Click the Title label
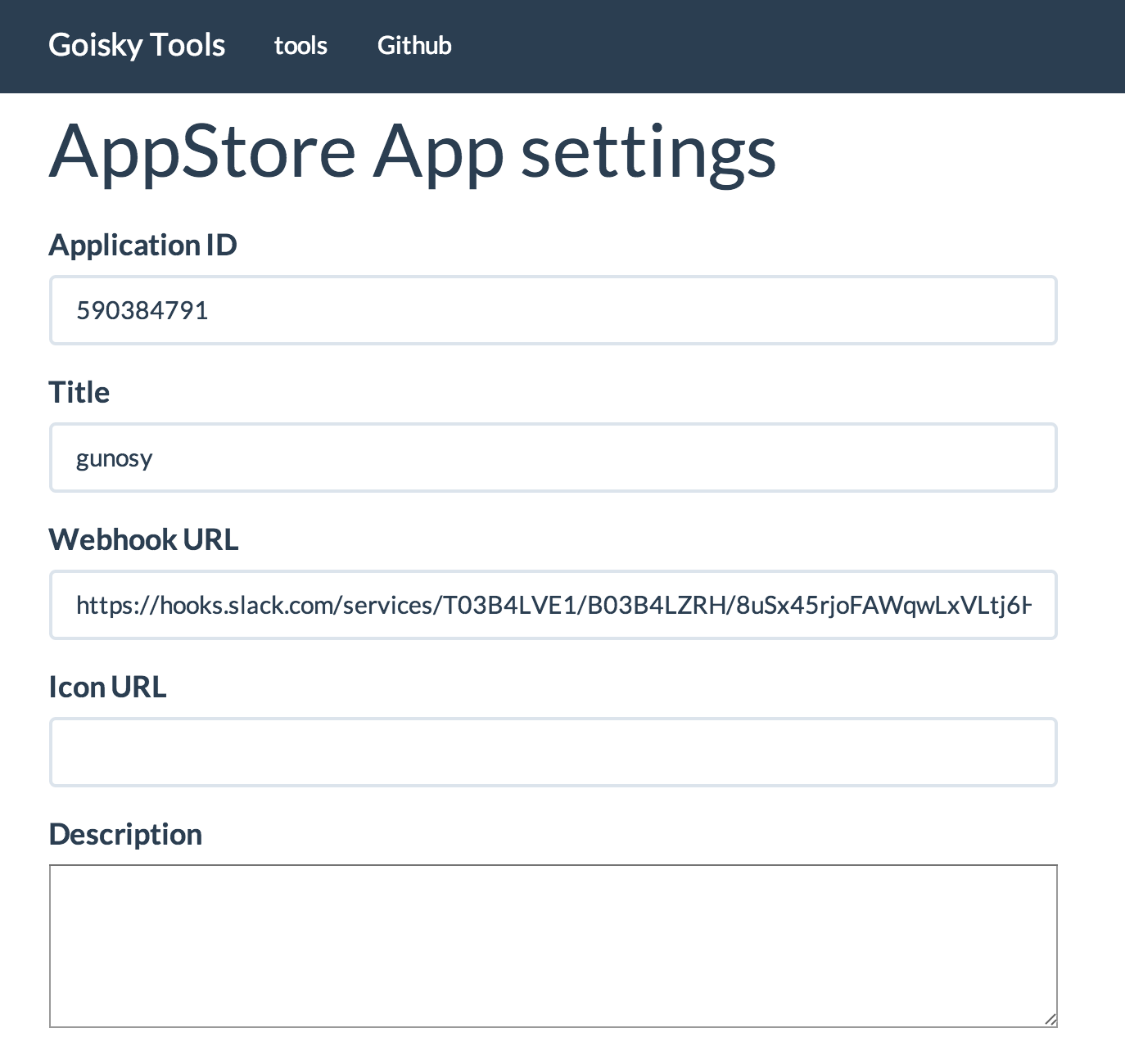This screenshot has height=1064, width=1125. coord(79,392)
